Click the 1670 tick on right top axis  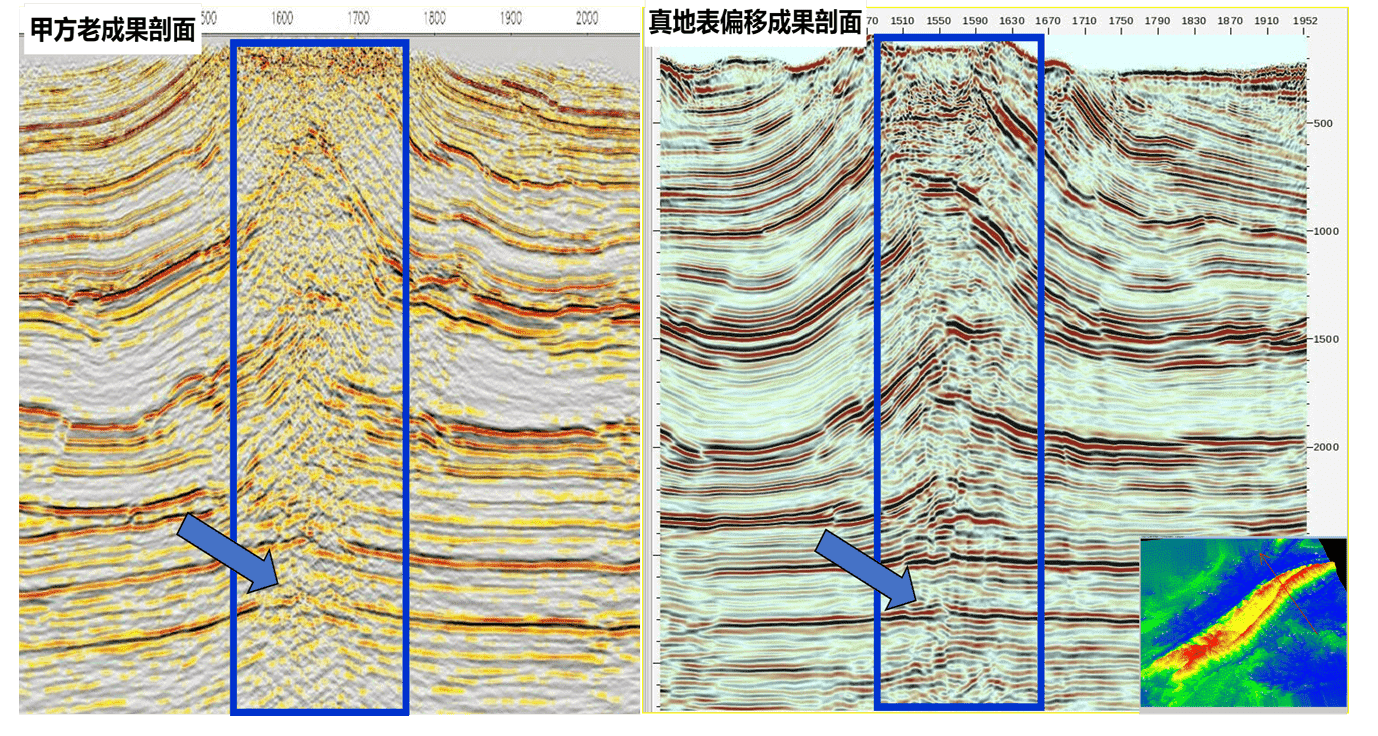click(x=1048, y=20)
